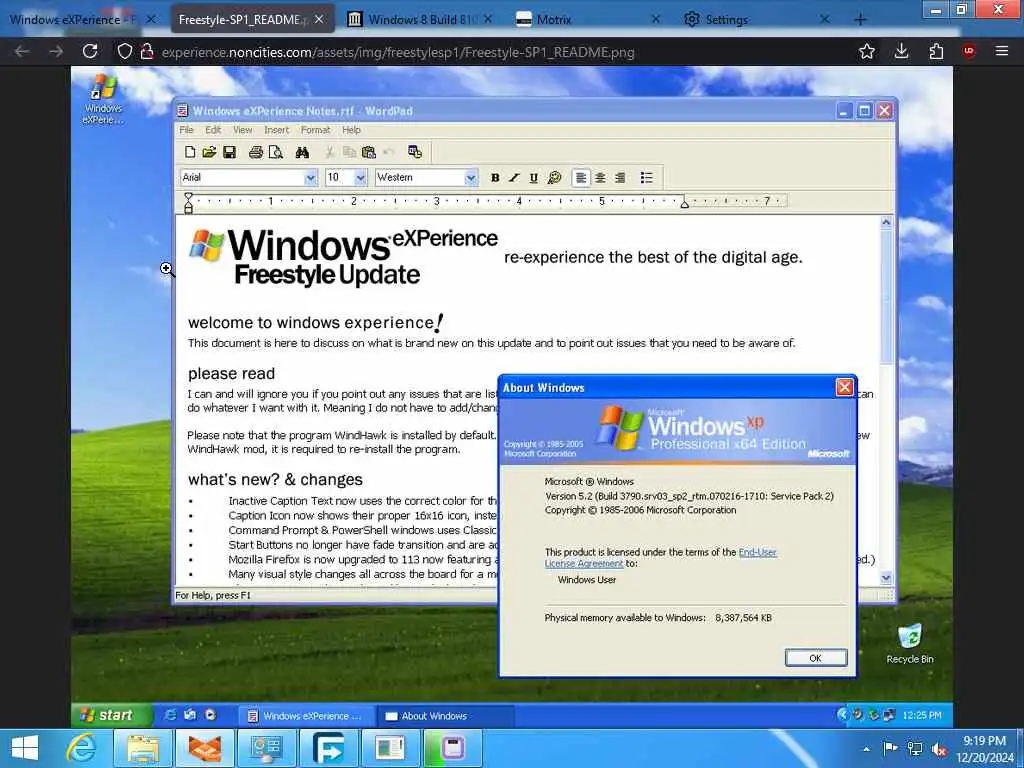Click the insecure padlock icon in address bar
1024x768 pixels.
pyautogui.click(x=147, y=52)
